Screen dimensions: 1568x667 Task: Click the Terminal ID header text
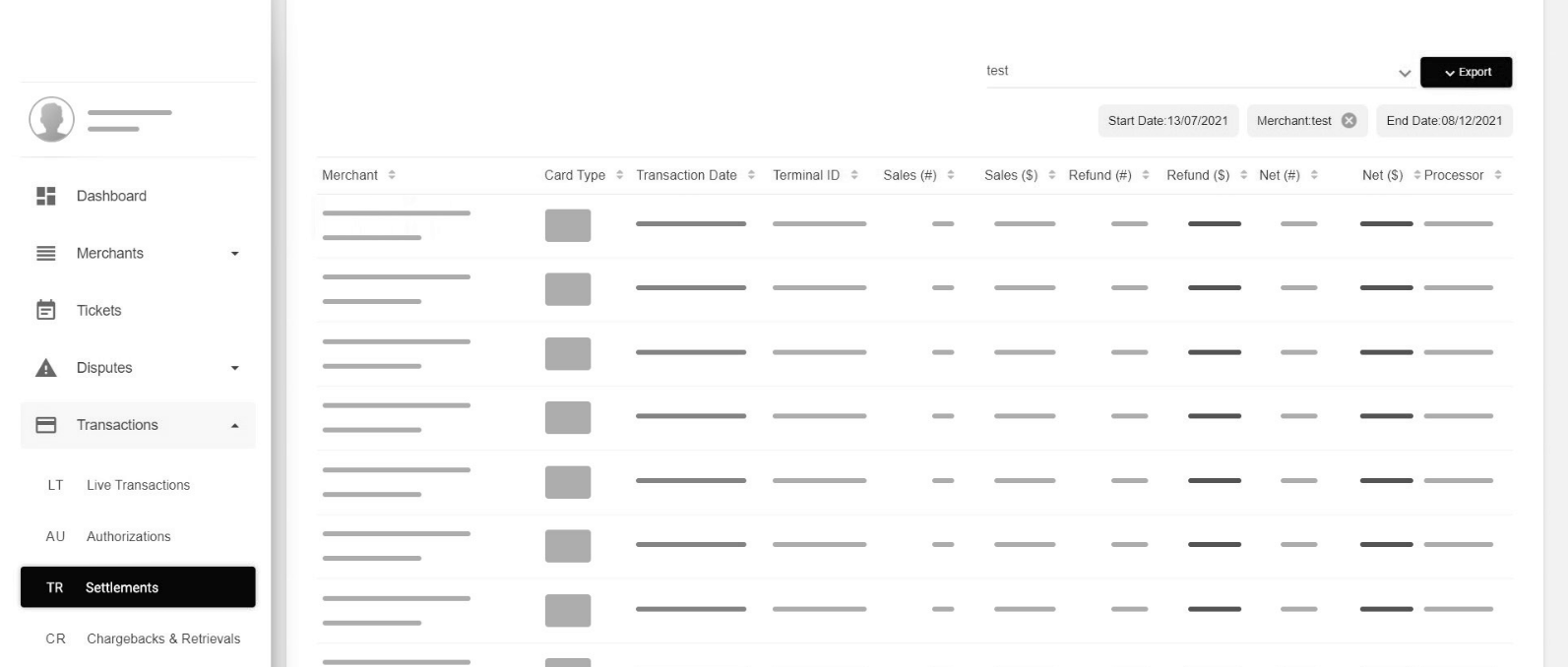click(806, 175)
